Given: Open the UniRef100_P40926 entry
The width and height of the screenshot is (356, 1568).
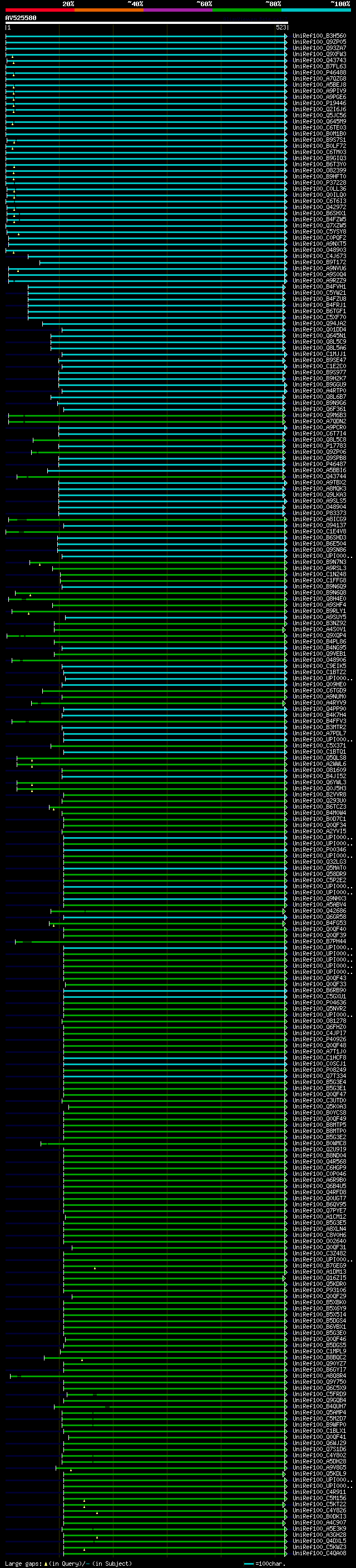Looking at the screenshot, I should [319, 1040].
